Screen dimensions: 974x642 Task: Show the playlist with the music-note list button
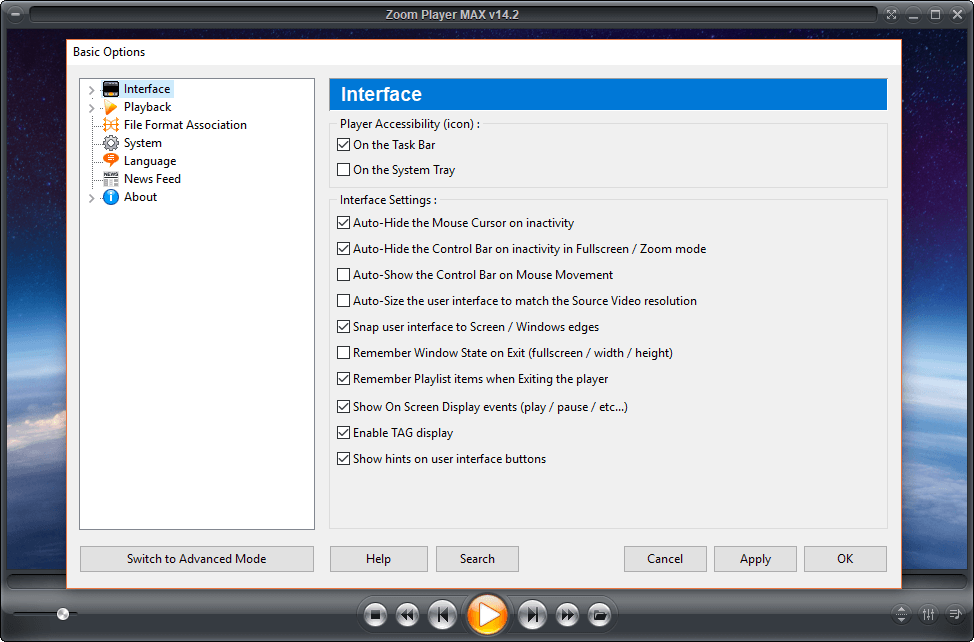[x=955, y=615]
